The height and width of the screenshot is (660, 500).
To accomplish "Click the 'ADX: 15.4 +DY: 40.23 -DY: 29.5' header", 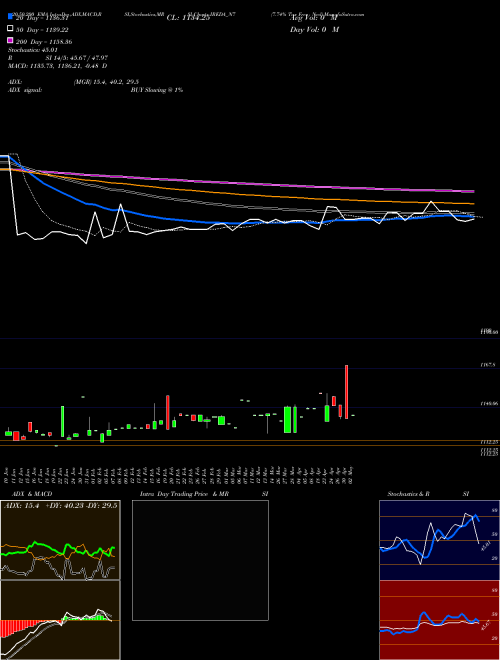I will coord(60,505).
